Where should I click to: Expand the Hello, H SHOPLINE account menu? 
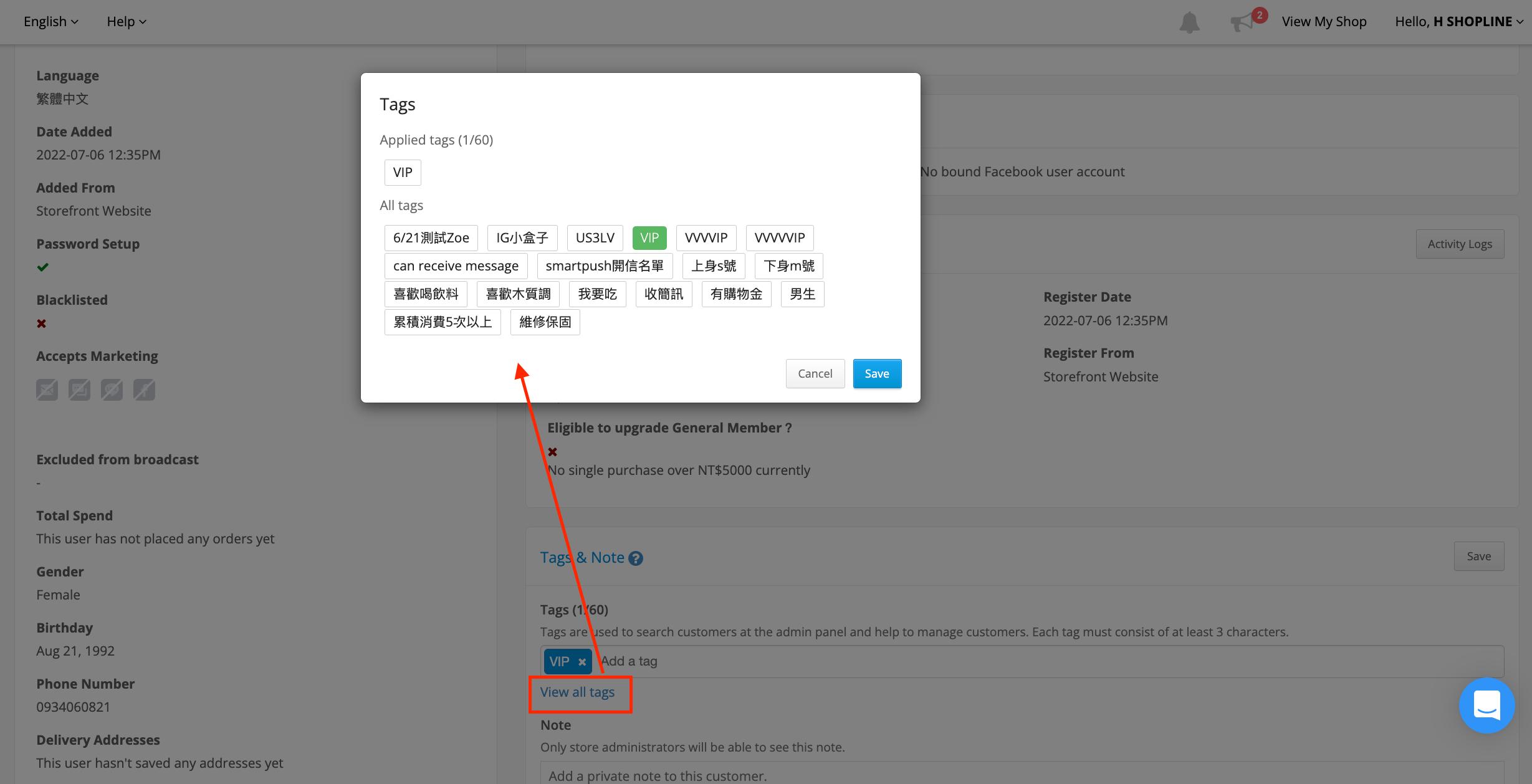(1459, 21)
